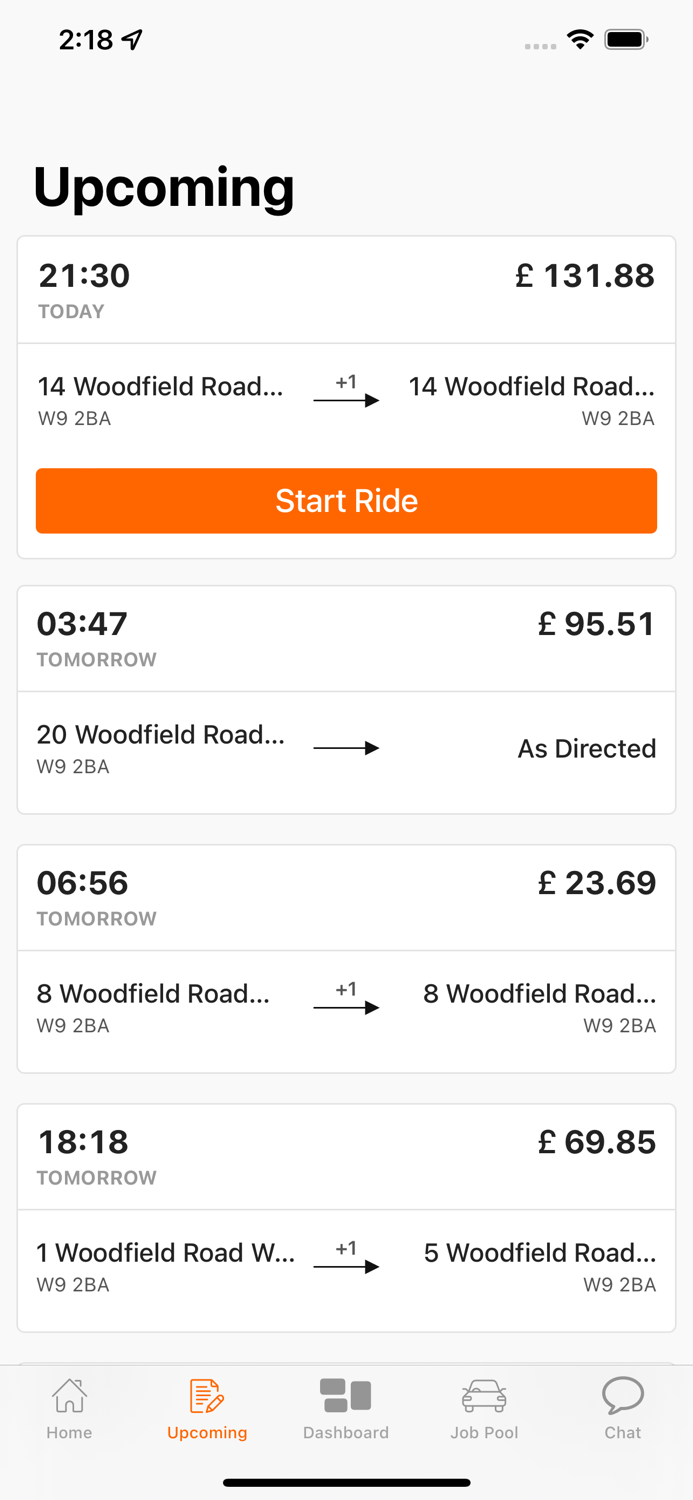
Task: Tap the Wi-Fi status icon
Action: 579,40
